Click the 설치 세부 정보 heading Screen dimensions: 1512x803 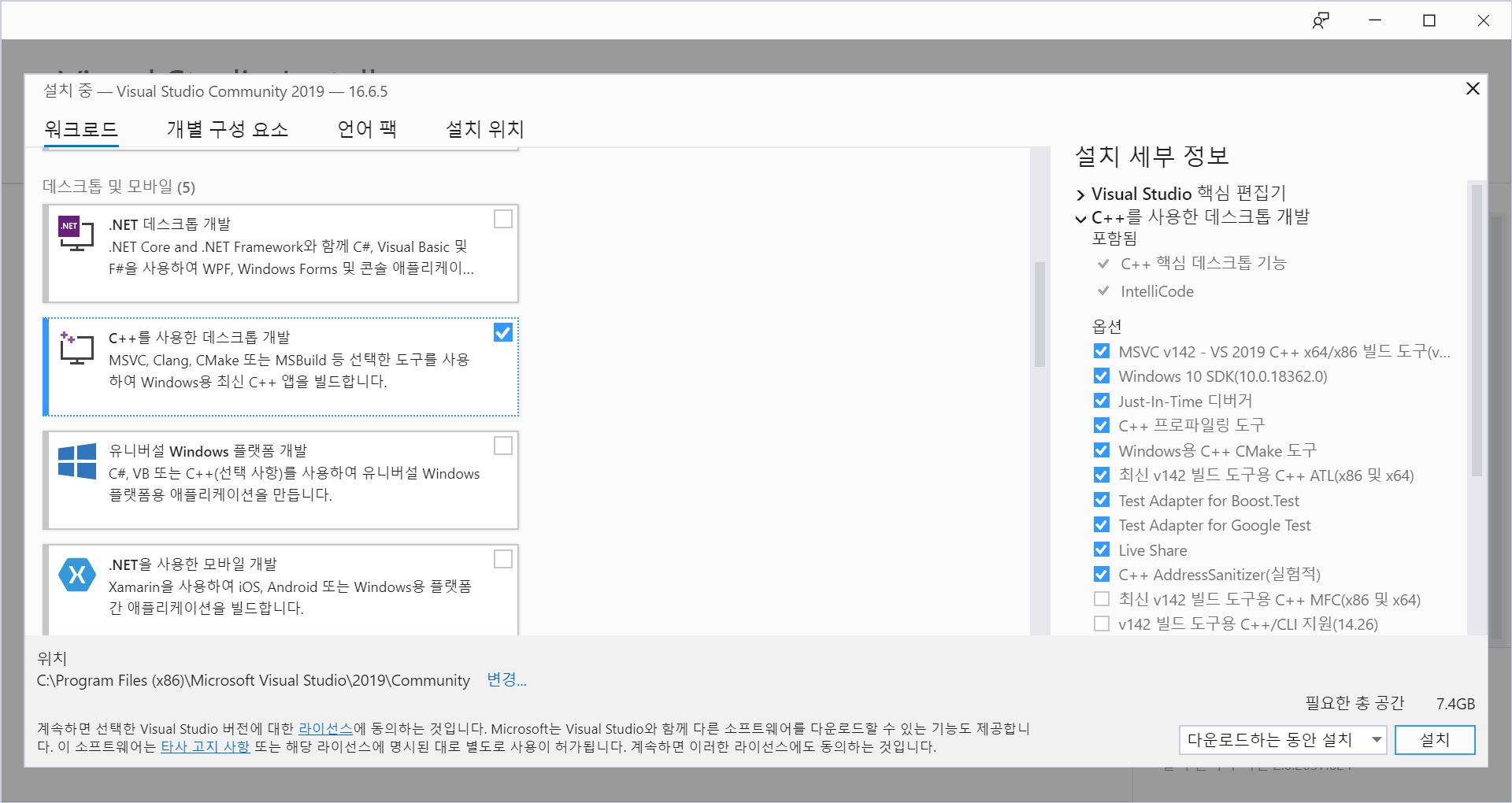click(x=1152, y=156)
